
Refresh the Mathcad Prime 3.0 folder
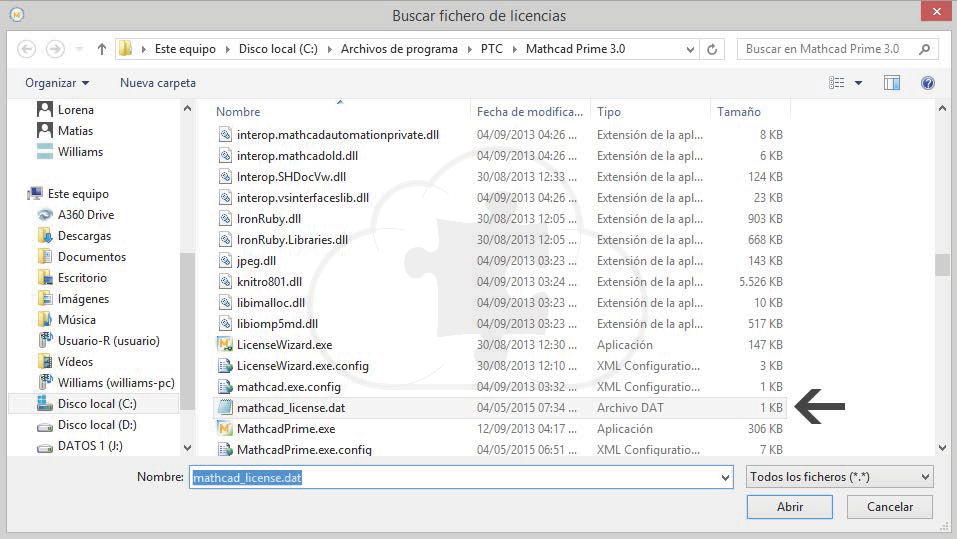coord(712,49)
